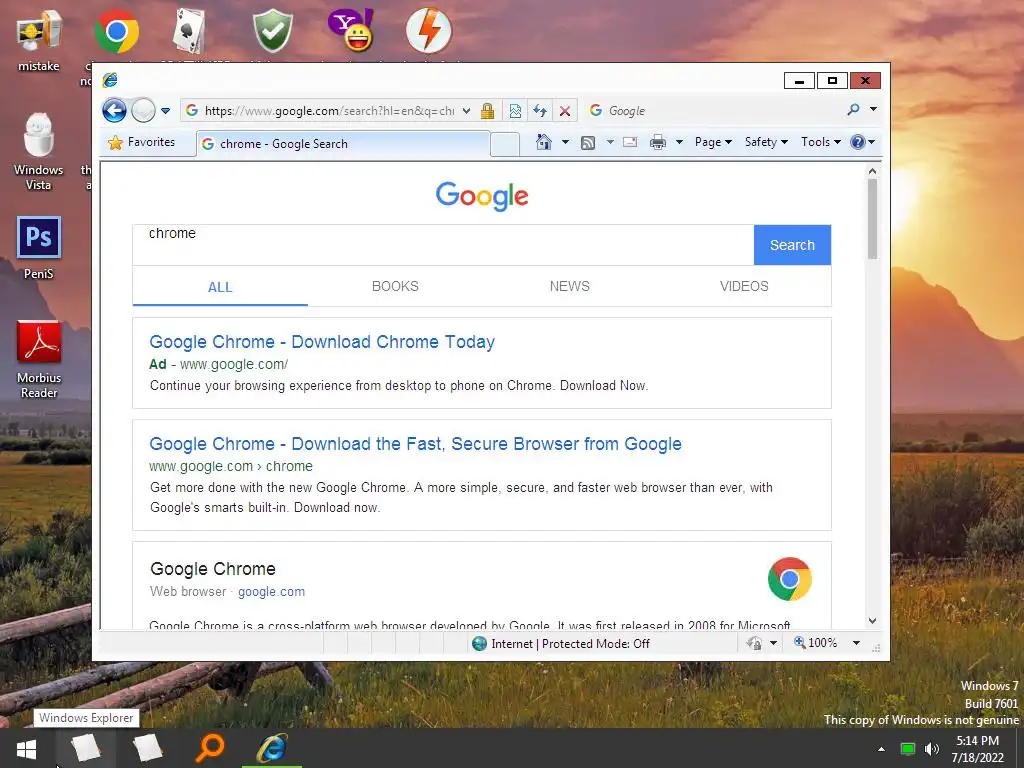Click the green shield checkmark desktop icon
The width and height of the screenshot is (1024, 768).
tap(273, 31)
